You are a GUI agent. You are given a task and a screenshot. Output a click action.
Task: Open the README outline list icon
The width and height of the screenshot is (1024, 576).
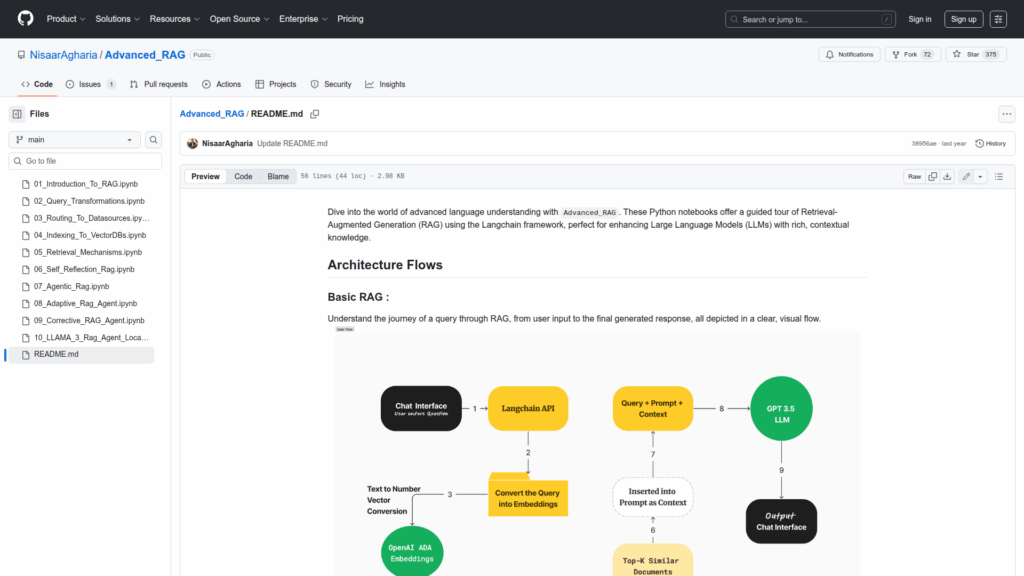pos(999,176)
